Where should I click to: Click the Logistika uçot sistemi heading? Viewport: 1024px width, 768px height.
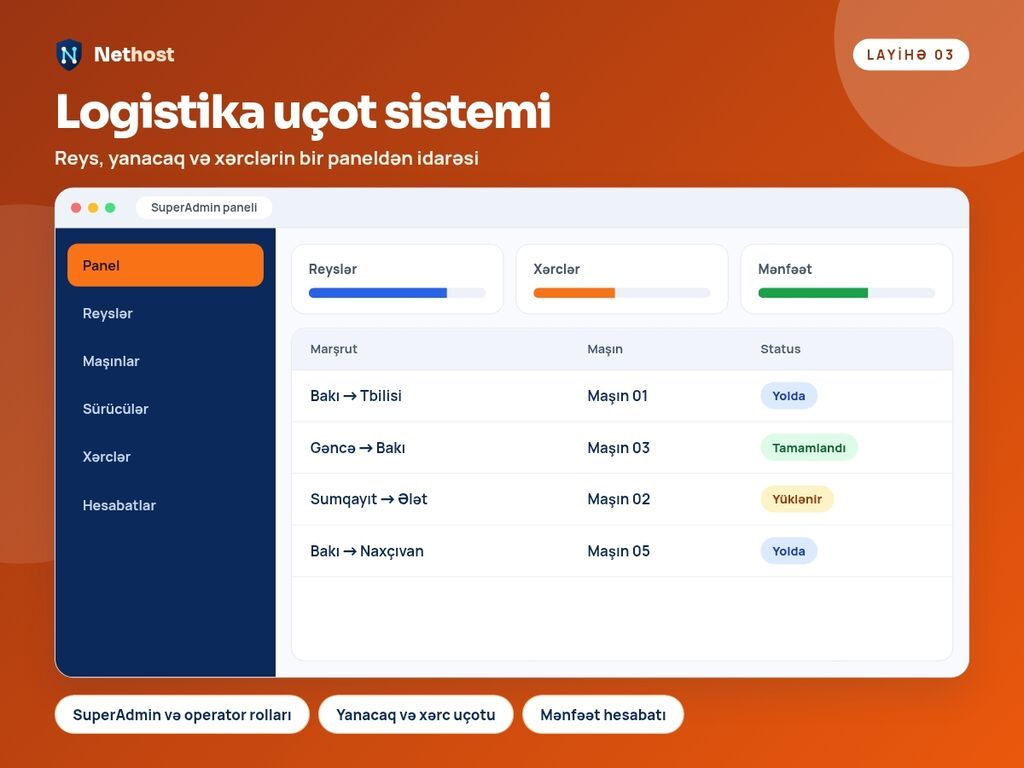[x=304, y=112]
